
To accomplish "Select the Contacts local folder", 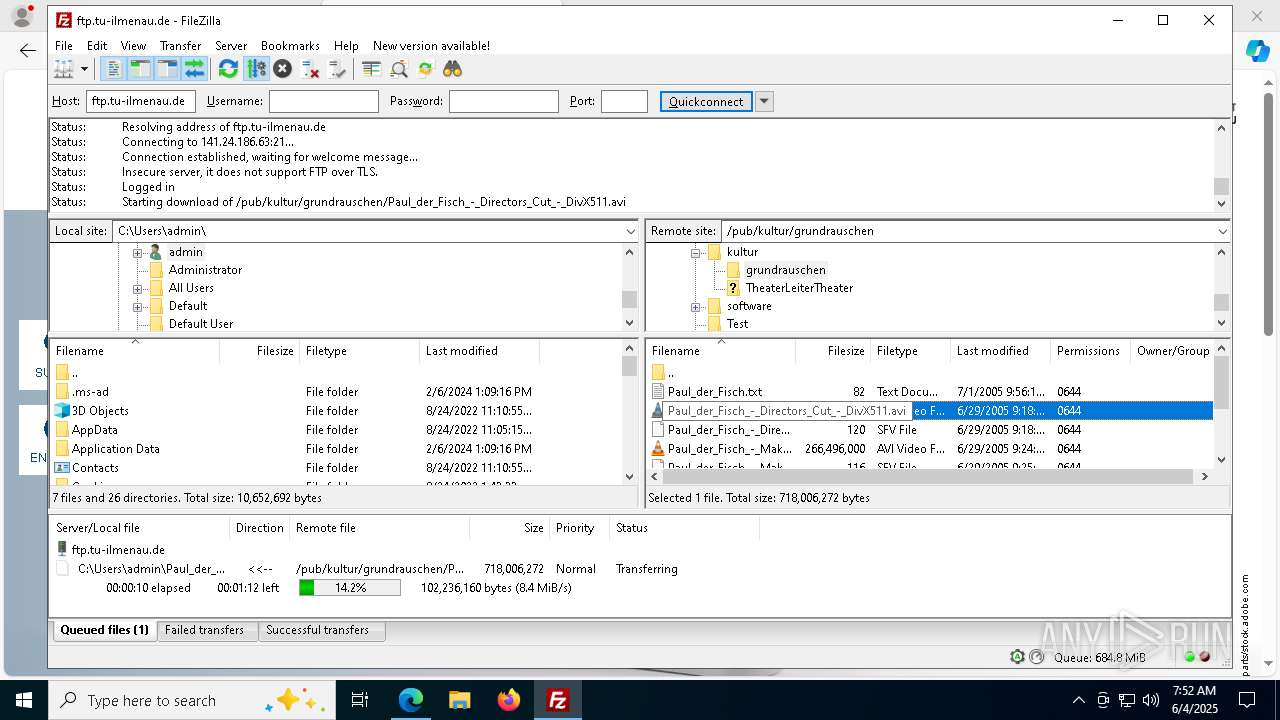I will click(x=95, y=468).
